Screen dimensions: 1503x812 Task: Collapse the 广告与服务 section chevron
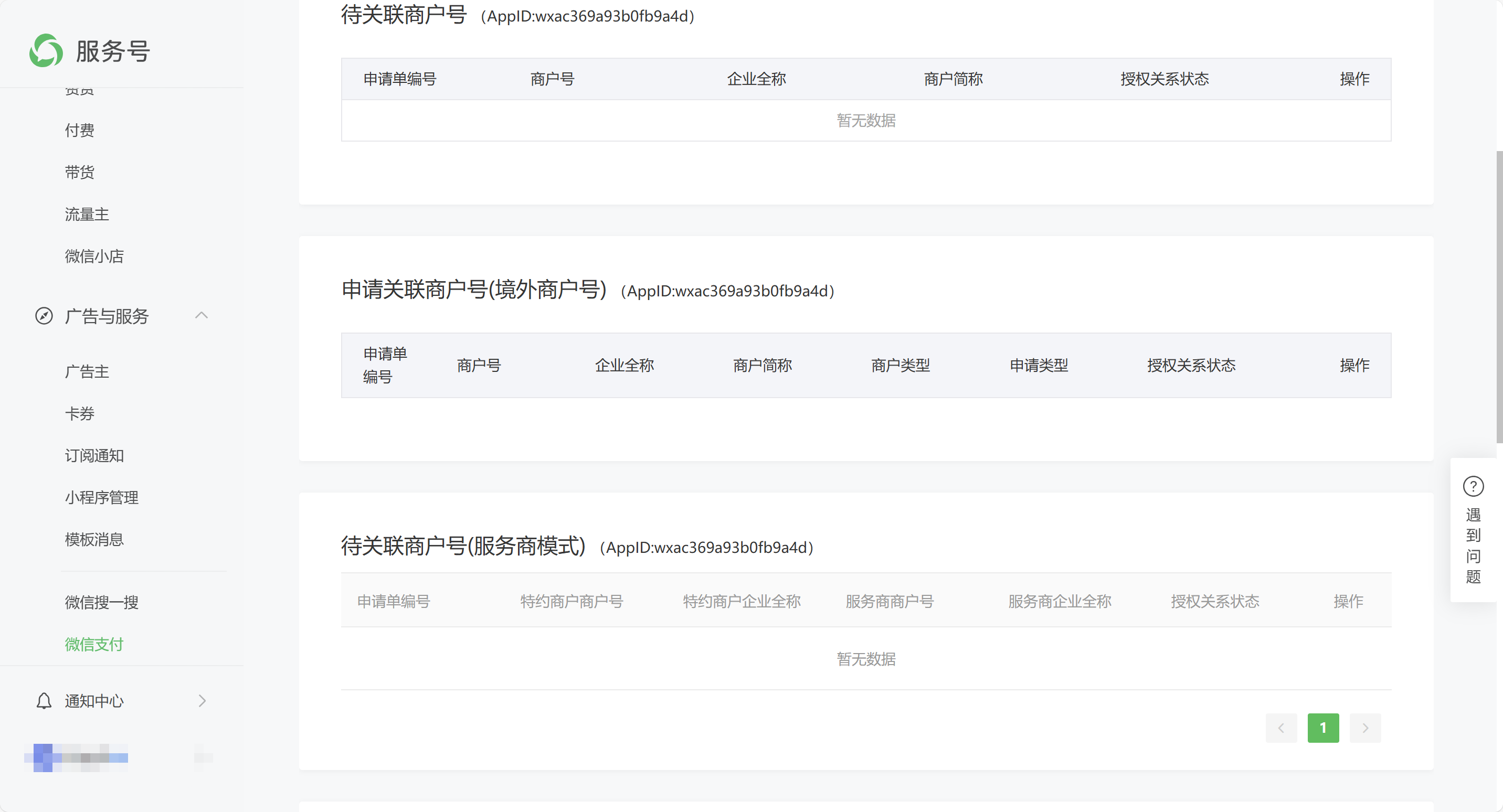202,316
